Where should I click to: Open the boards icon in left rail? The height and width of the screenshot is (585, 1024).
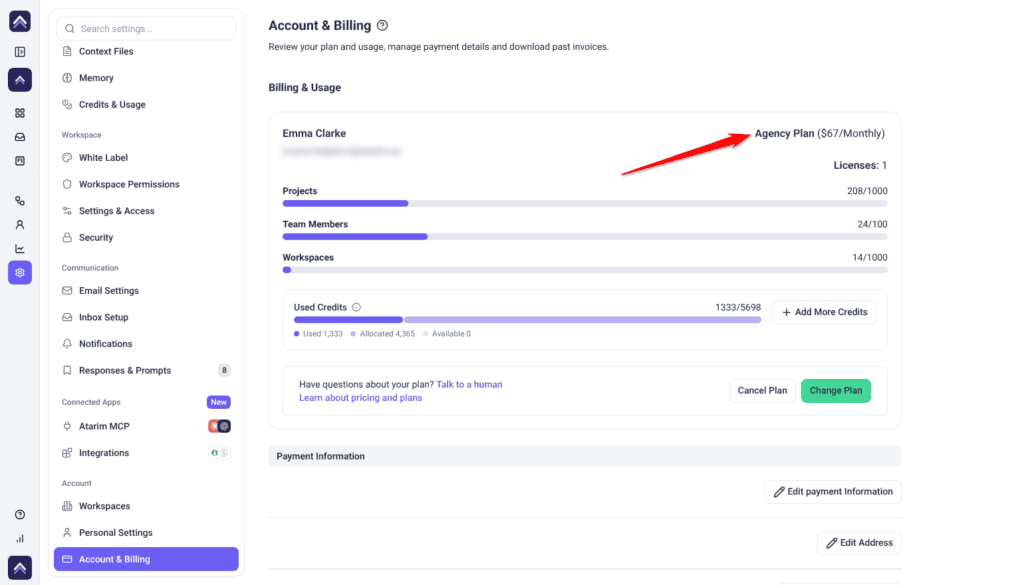coord(20,161)
